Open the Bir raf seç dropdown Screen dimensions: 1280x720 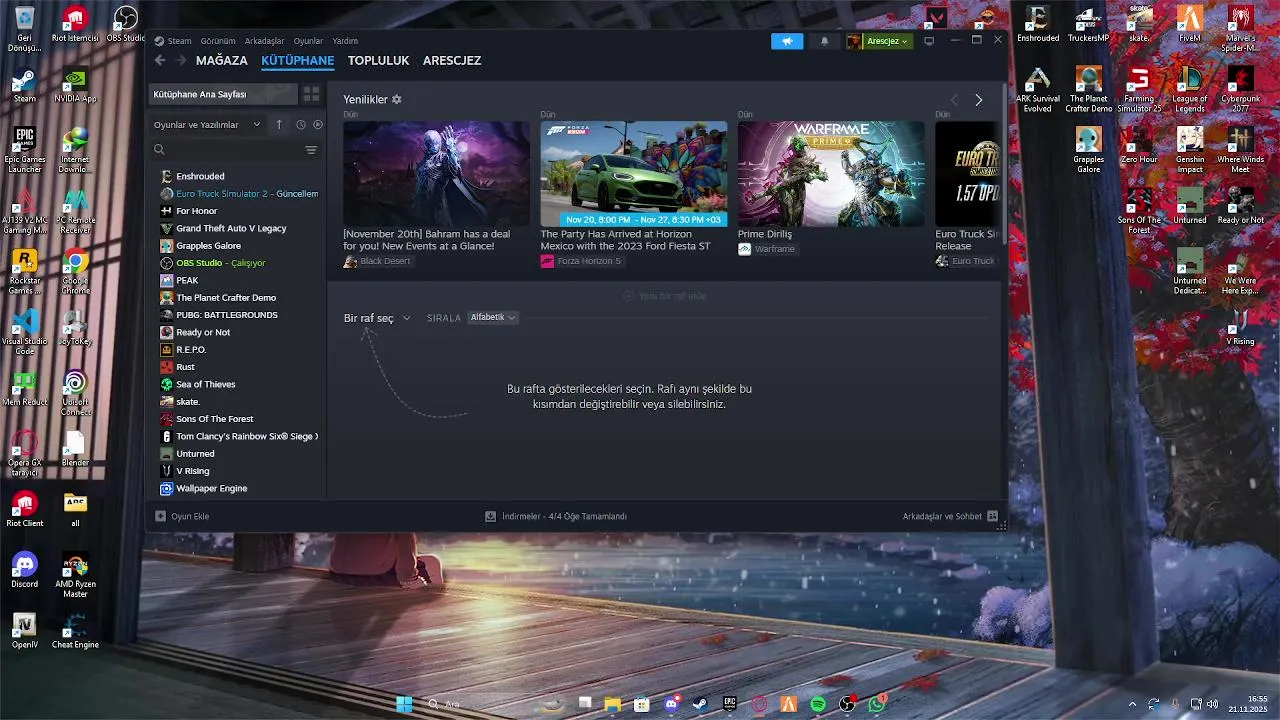(377, 318)
